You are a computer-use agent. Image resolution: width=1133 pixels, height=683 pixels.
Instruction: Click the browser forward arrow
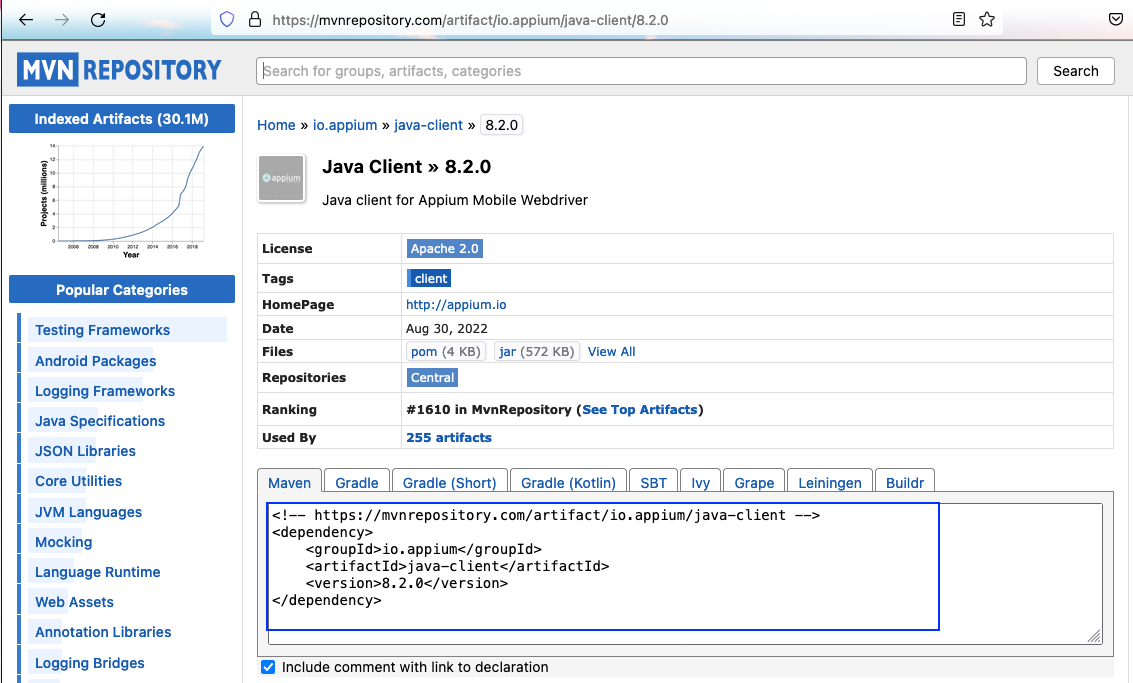coord(62,20)
